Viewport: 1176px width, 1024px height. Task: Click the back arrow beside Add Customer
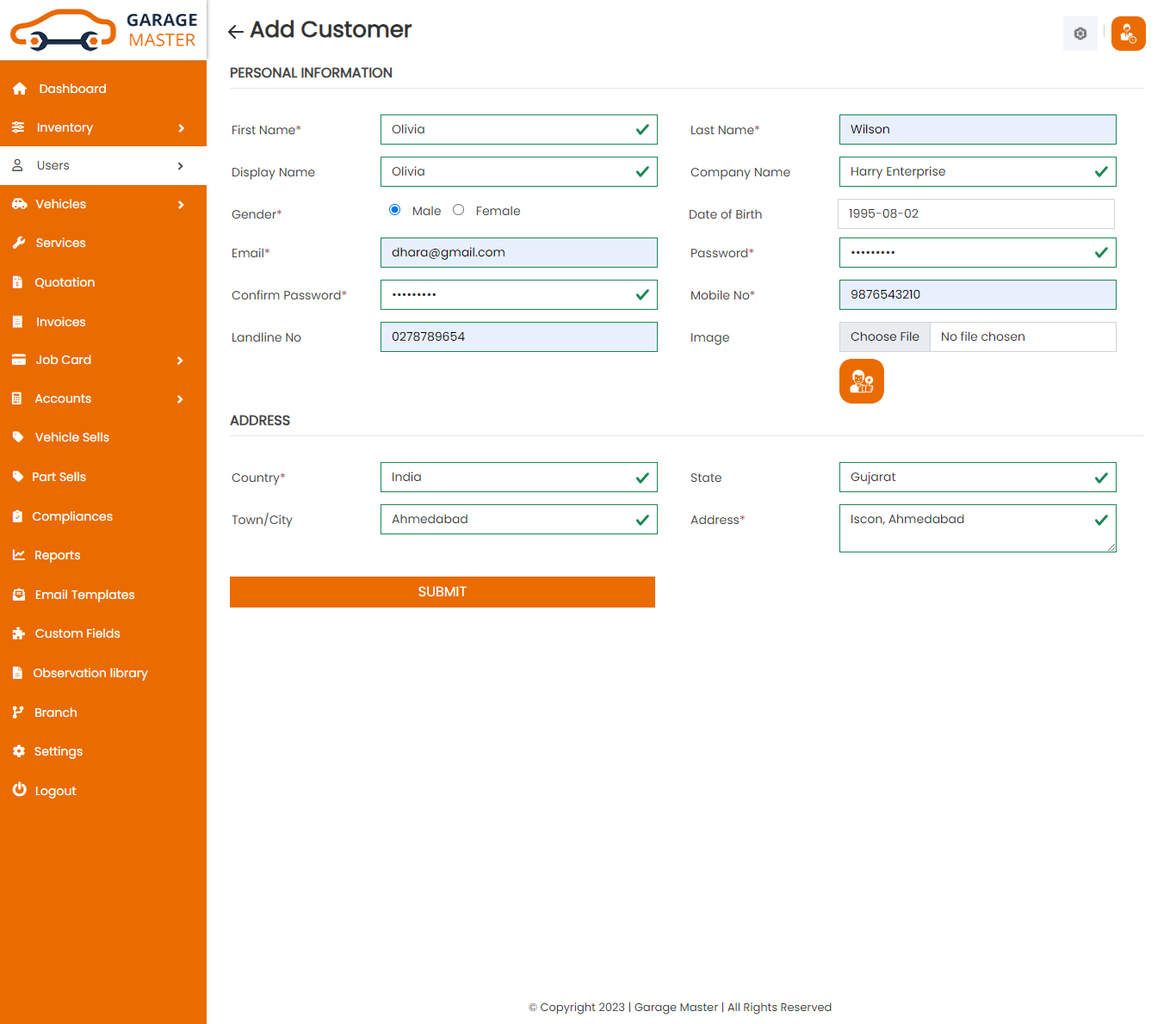pos(235,32)
